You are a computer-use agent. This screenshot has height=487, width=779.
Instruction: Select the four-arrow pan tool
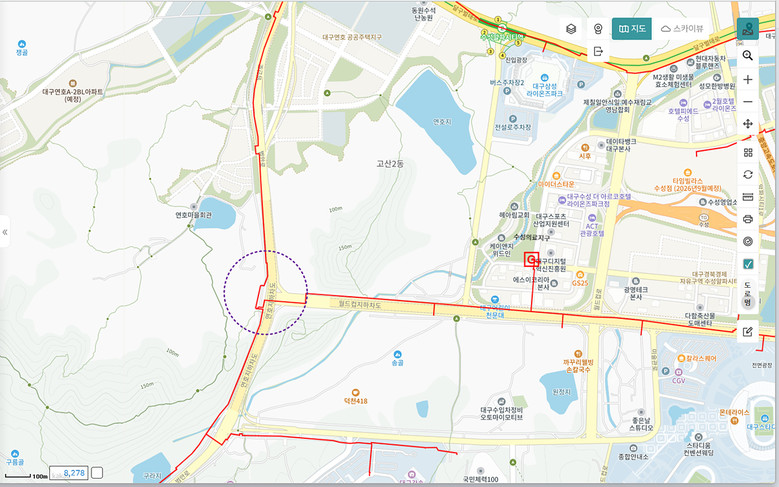747,124
